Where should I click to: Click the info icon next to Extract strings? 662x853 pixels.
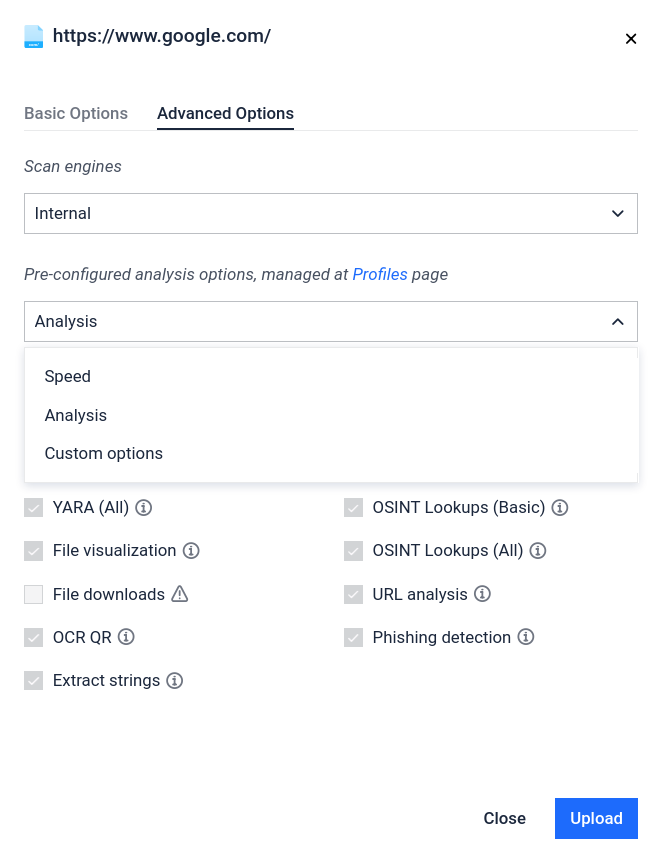tap(175, 680)
